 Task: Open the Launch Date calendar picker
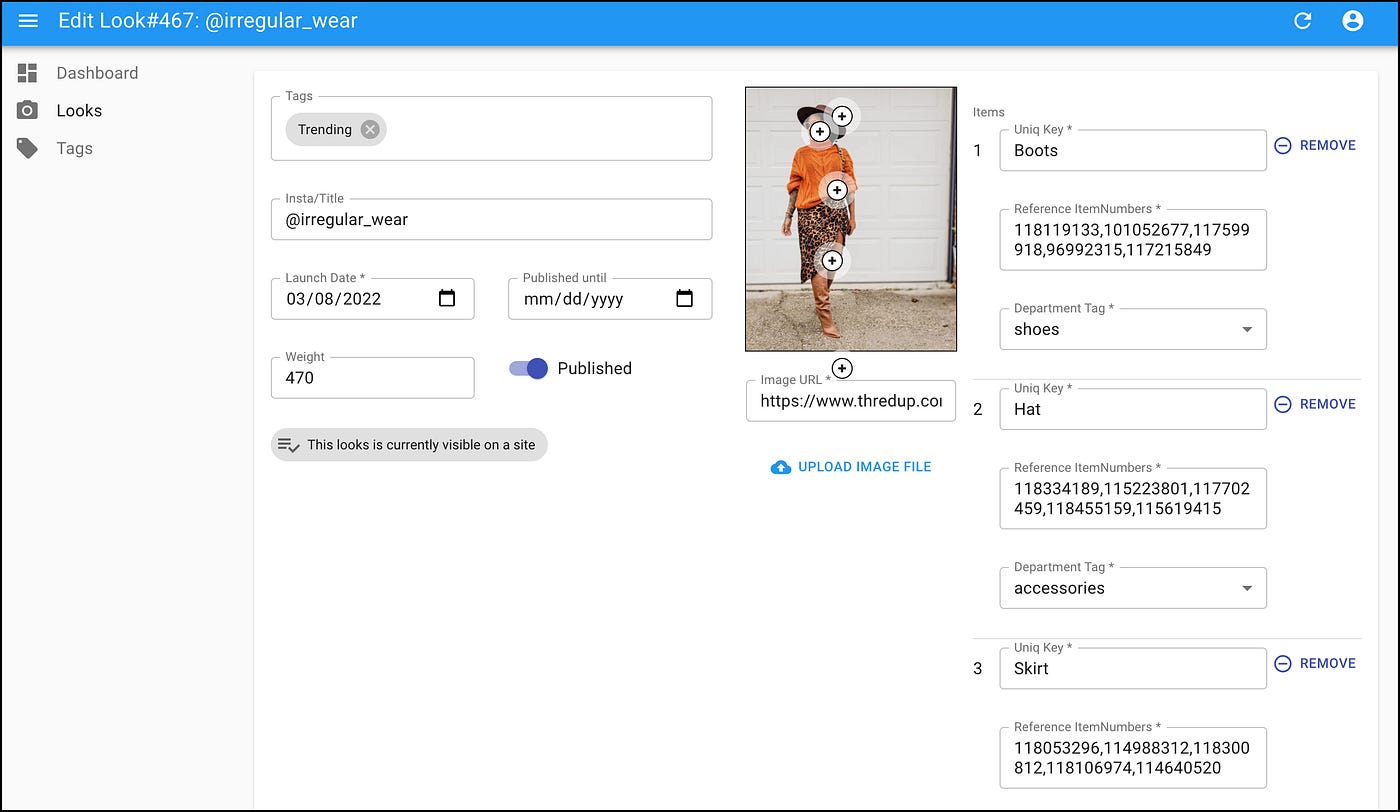(447, 298)
